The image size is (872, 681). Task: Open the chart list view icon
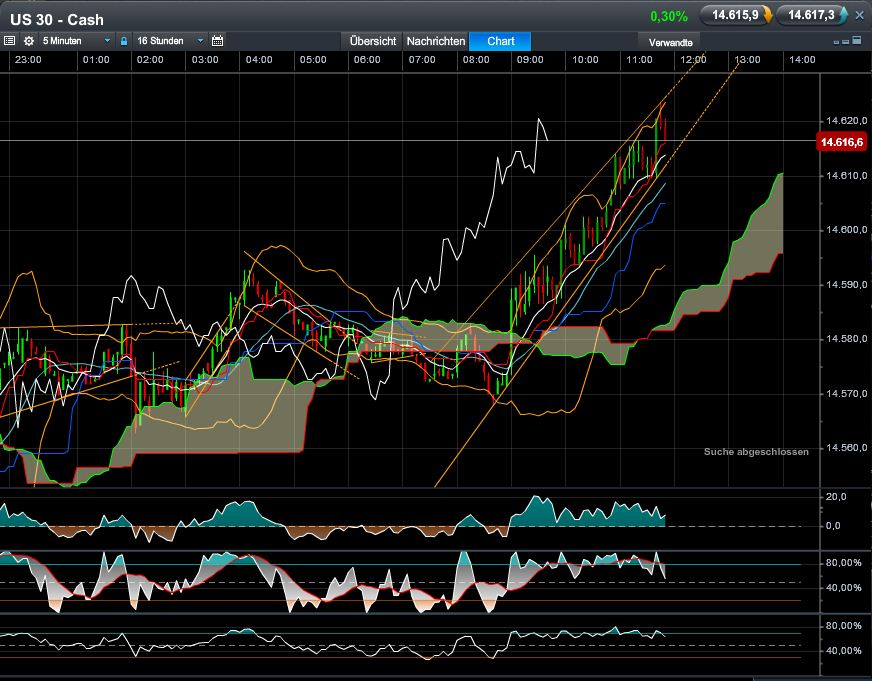10,41
